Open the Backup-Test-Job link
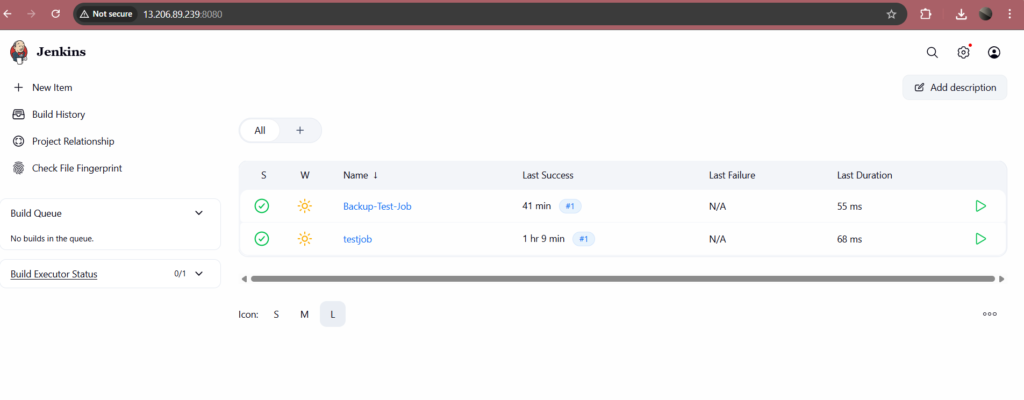The width and height of the screenshot is (1024, 400). point(377,206)
